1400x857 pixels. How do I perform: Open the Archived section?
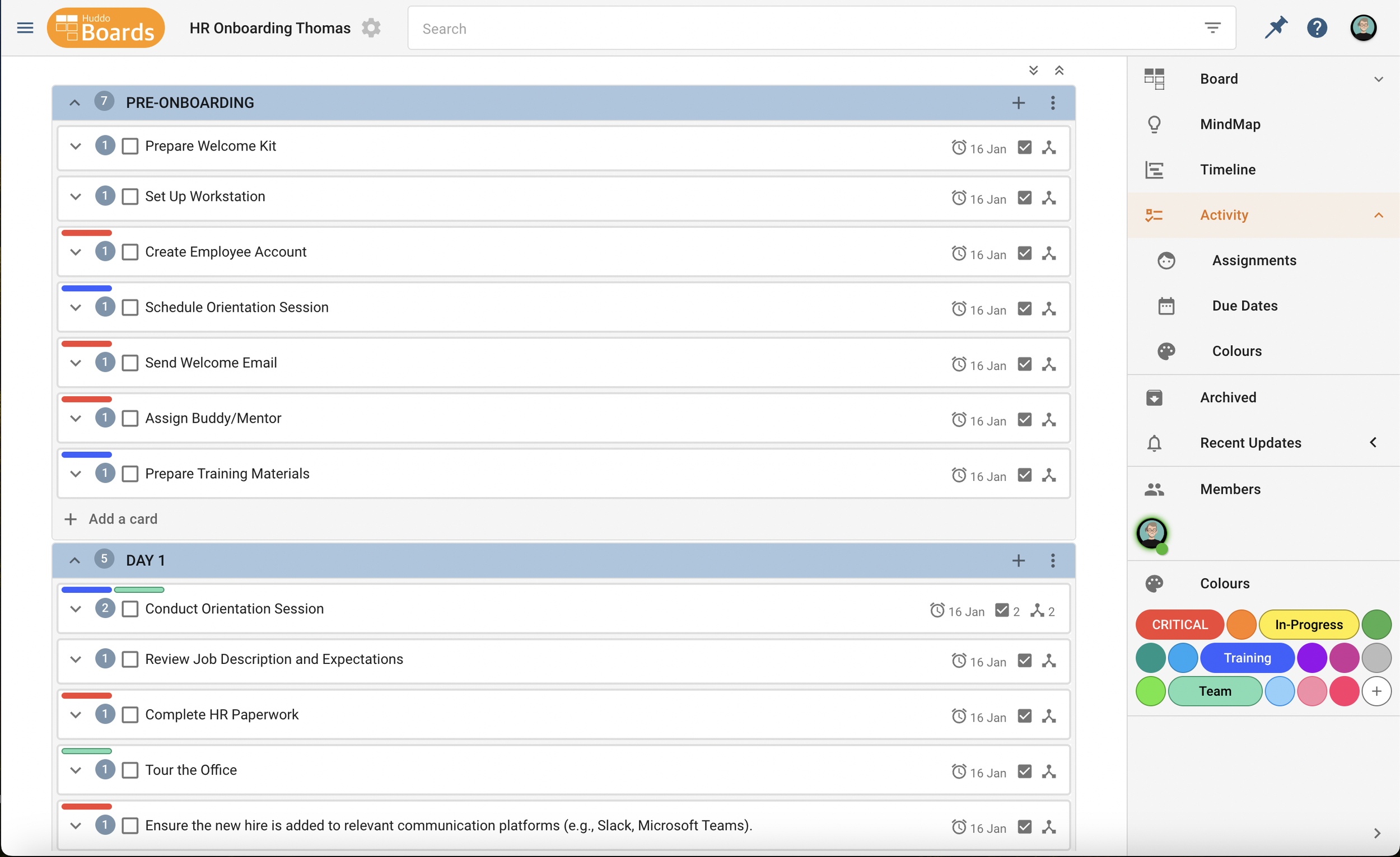(x=1228, y=397)
